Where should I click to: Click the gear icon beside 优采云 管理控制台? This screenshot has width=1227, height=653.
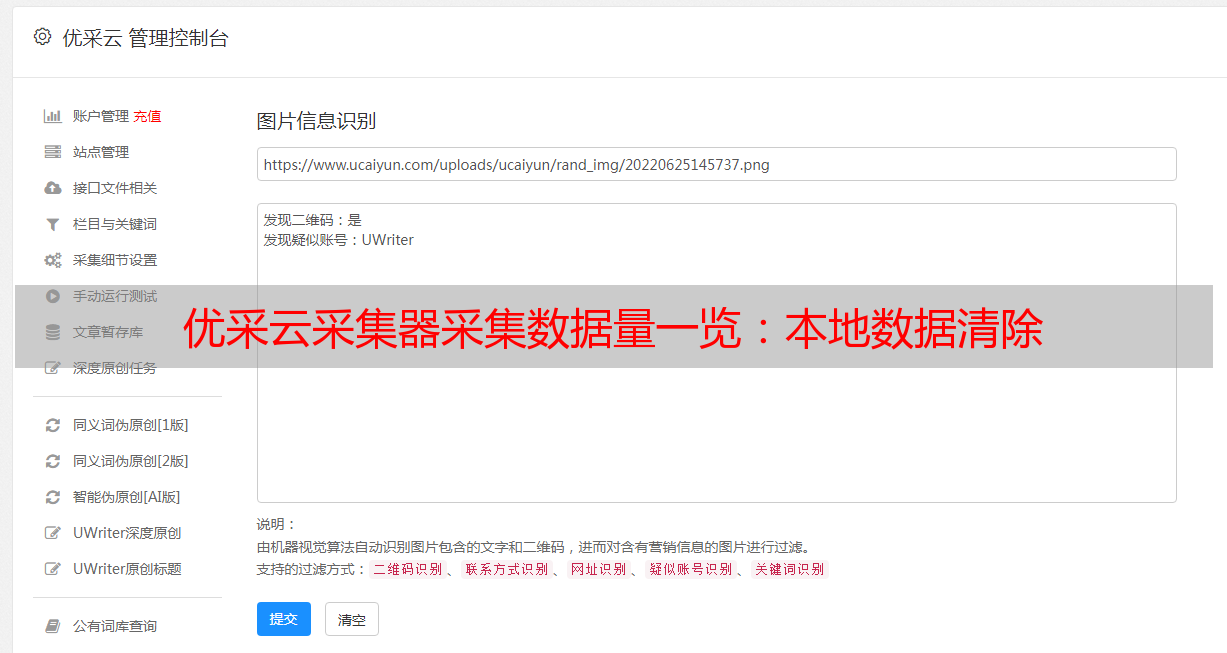(x=42, y=37)
